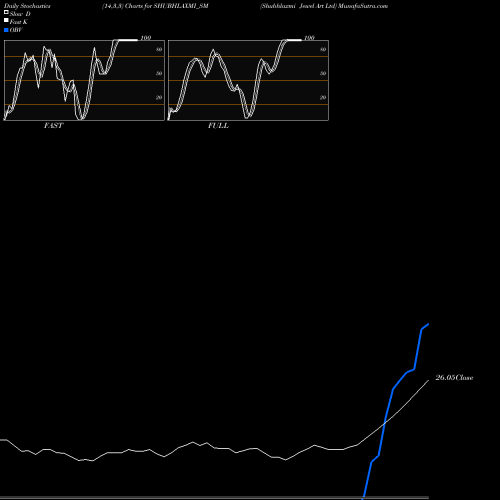The height and width of the screenshot is (500, 500).
Task: Click the 50 level label in FAST chart
Action: point(159,73)
